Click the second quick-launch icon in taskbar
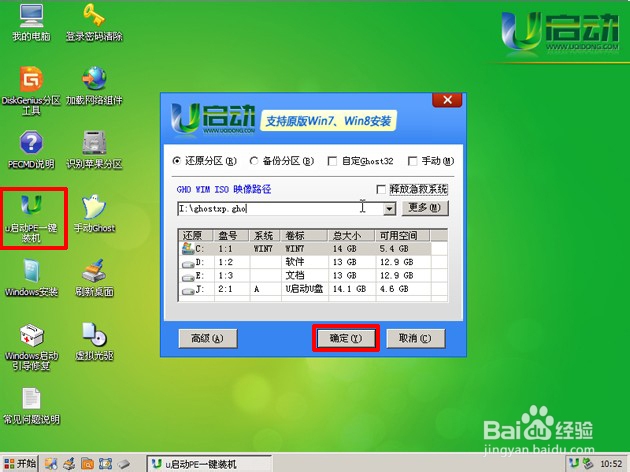Image resolution: width=630 pixels, height=472 pixels. (70, 464)
